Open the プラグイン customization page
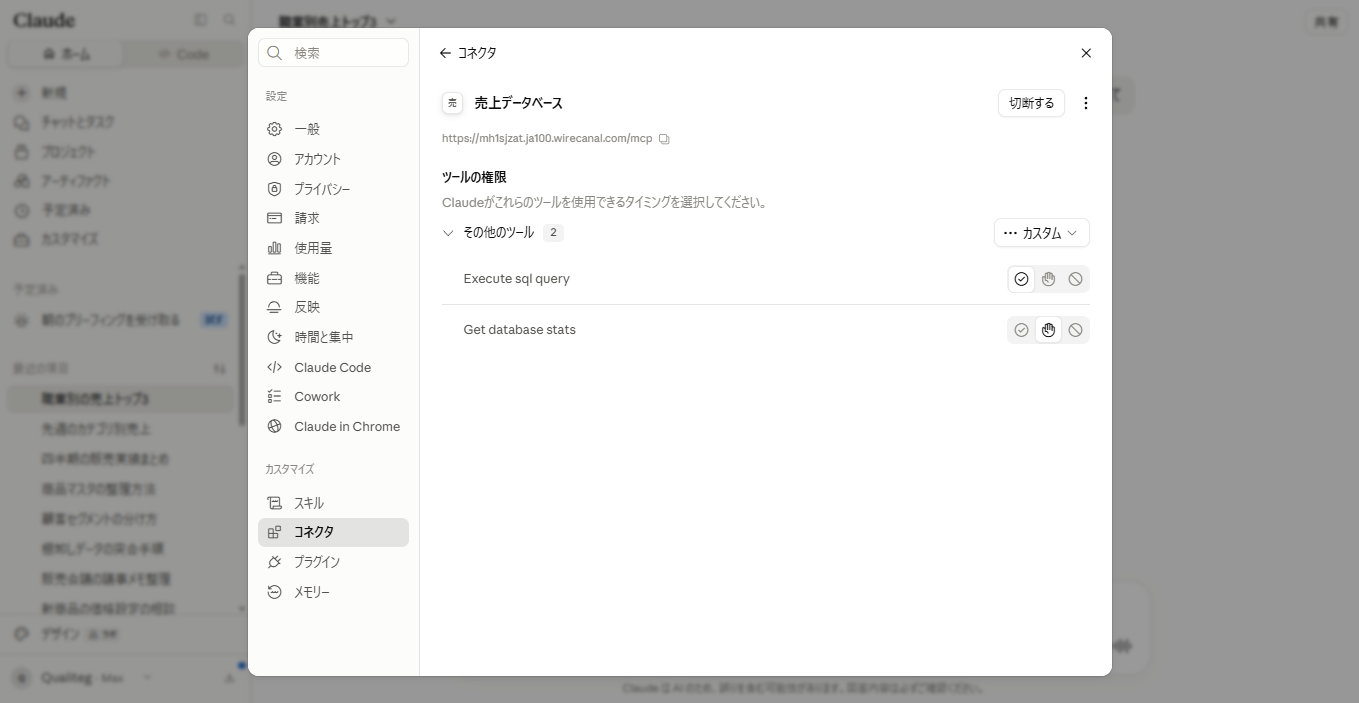 pyautogui.click(x=333, y=562)
